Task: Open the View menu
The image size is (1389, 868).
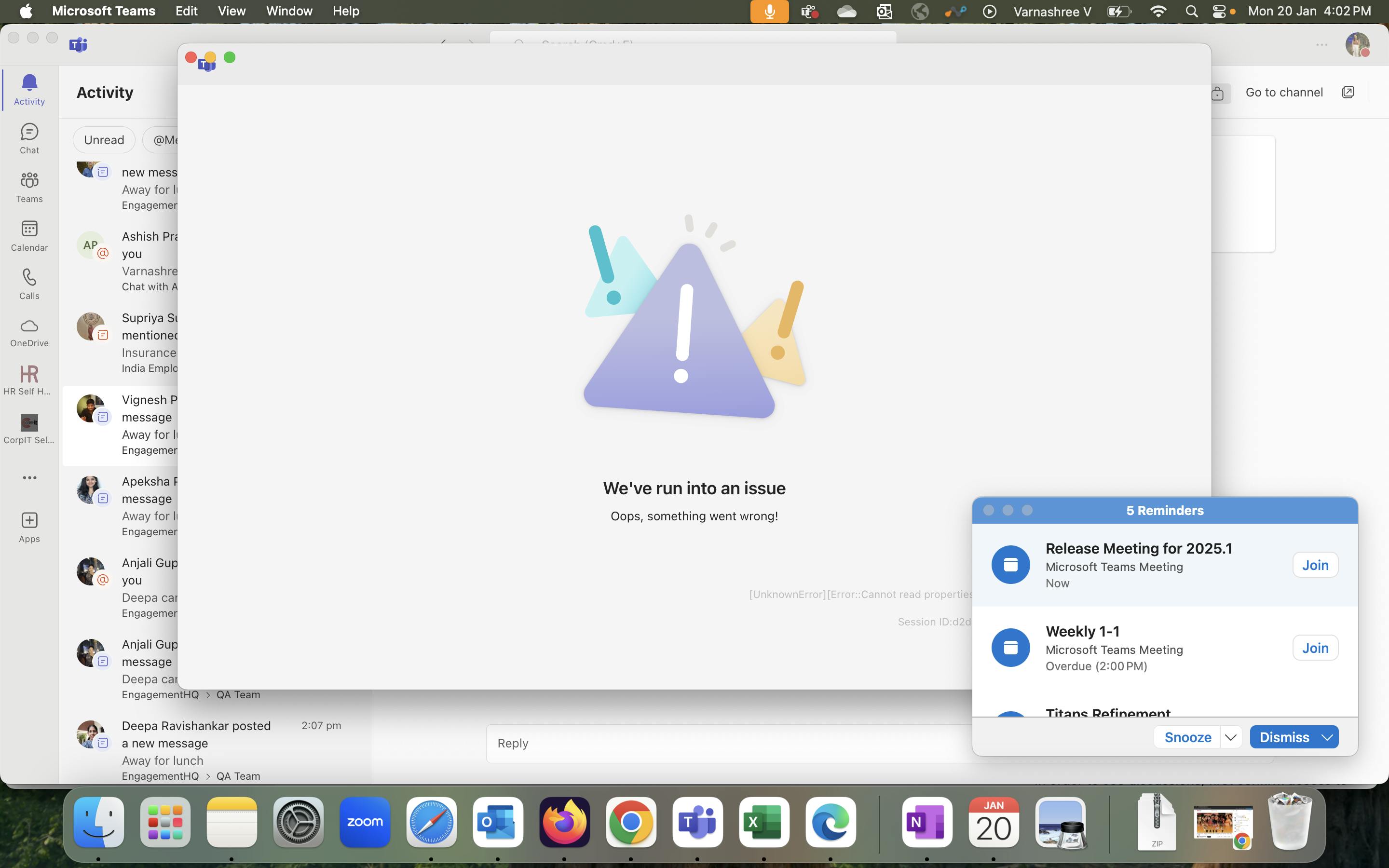Action: (x=232, y=12)
